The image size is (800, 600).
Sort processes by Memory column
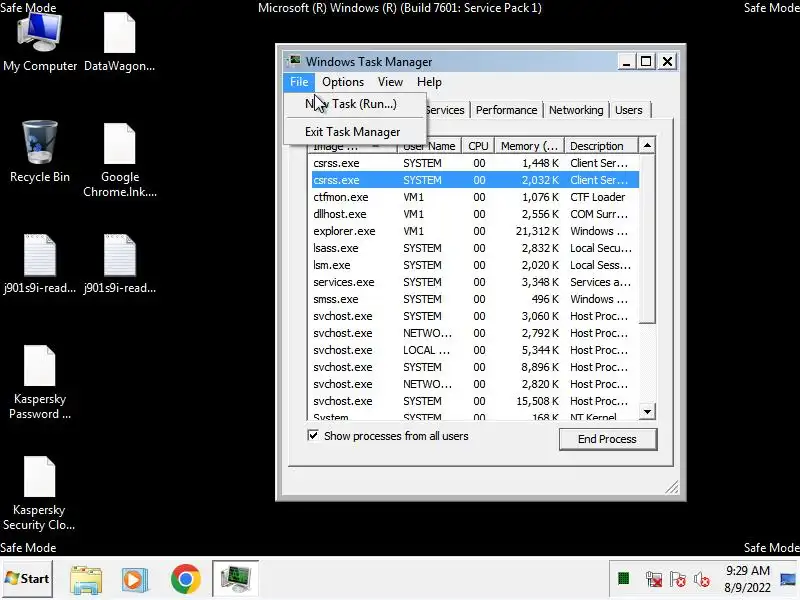pyautogui.click(x=529, y=146)
